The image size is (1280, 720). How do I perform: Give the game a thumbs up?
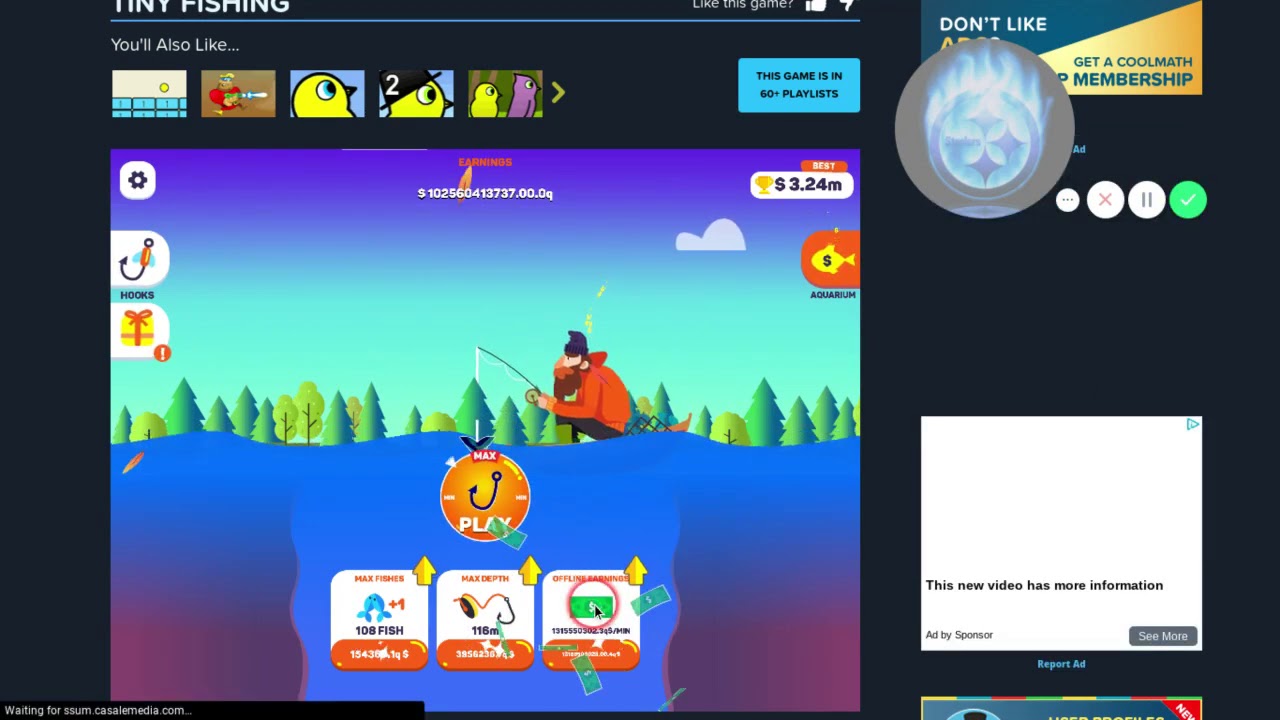[x=815, y=6]
